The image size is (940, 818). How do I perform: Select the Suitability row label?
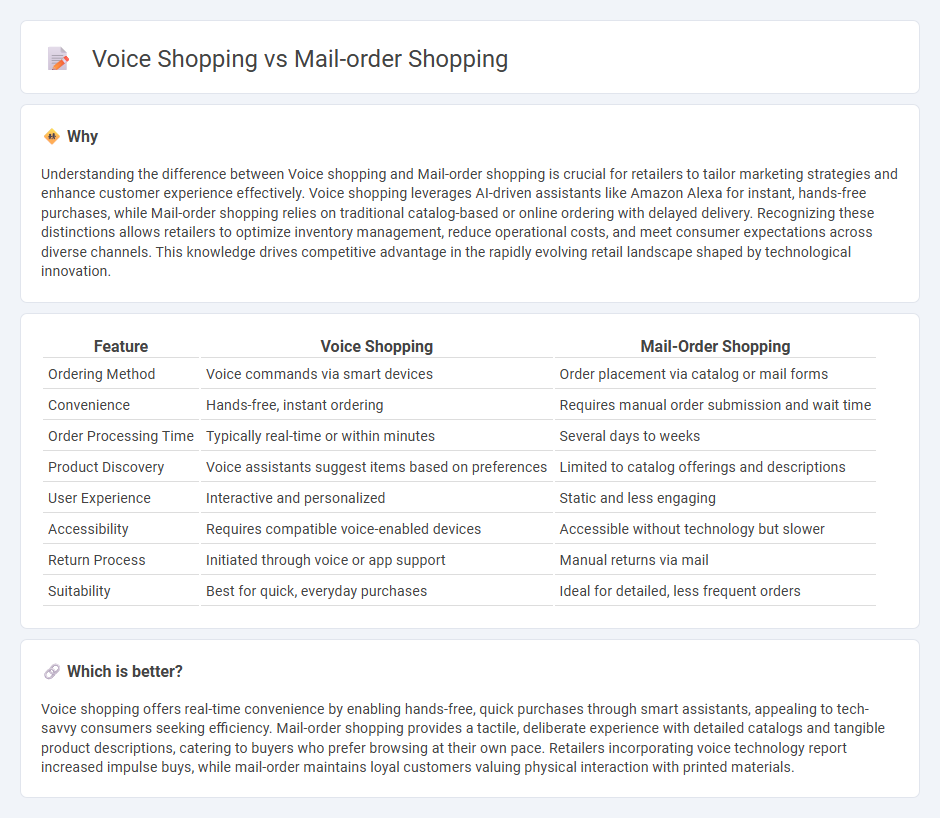point(79,591)
